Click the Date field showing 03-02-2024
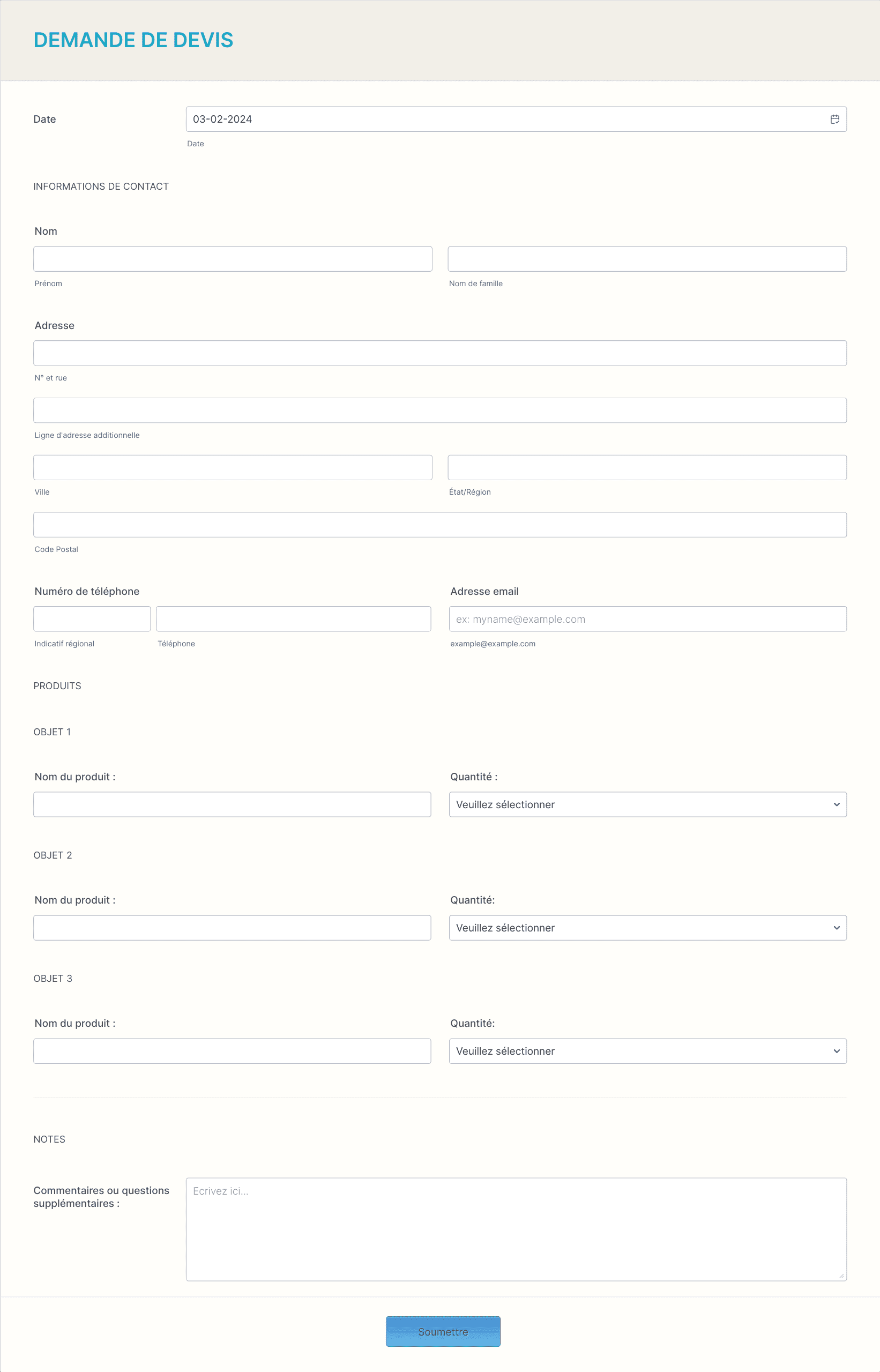Image resolution: width=880 pixels, height=1372 pixels. coord(516,119)
